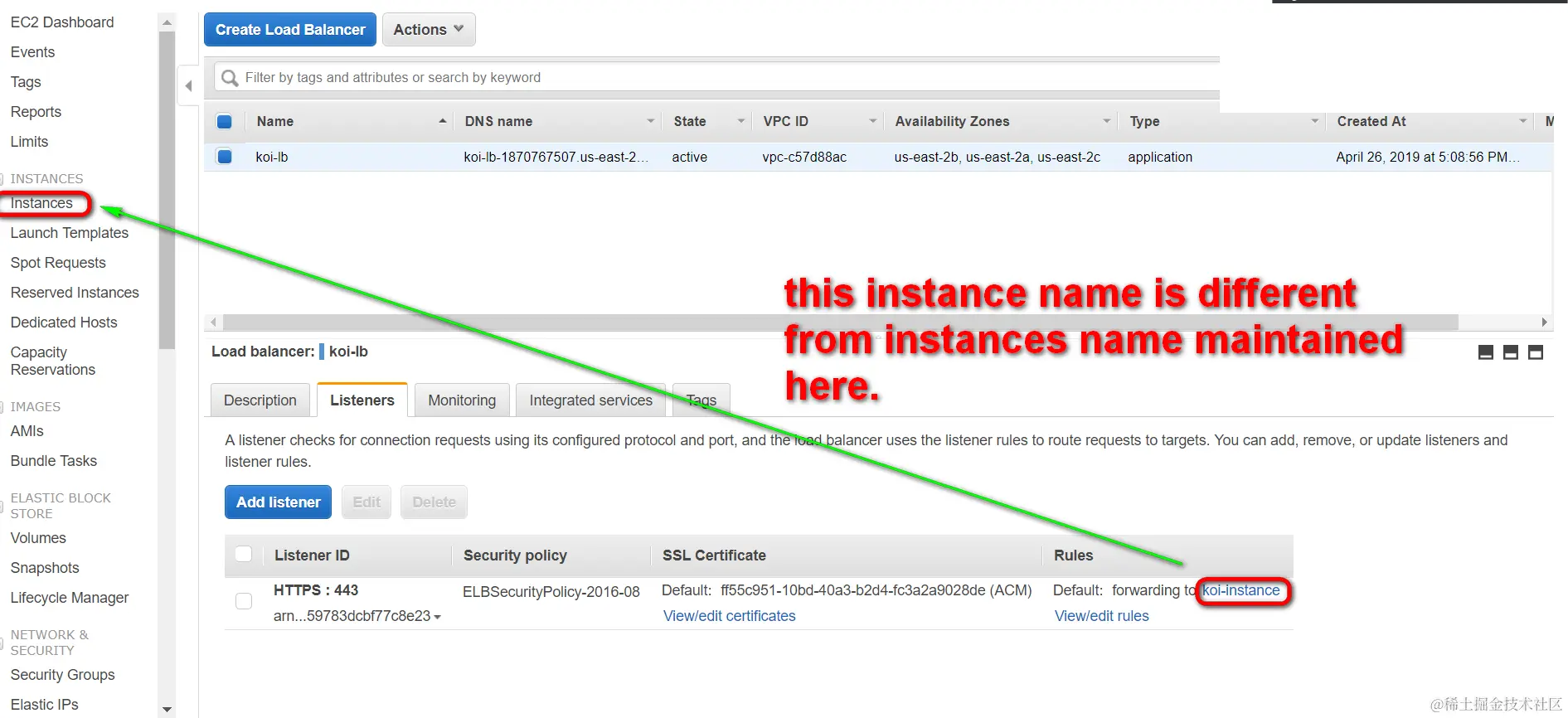The height and width of the screenshot is (718, 1568).
Task: Open Spot Requests in sidebar
Action: pyautogui.click(x=58, y=263)
